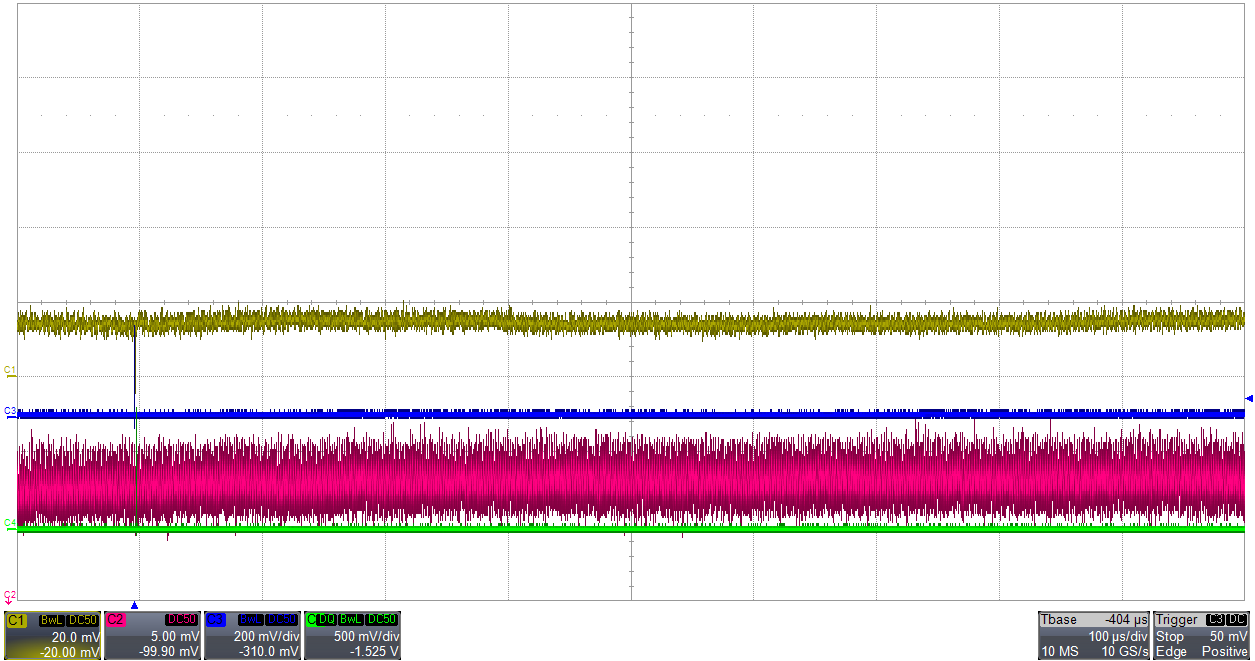Click the DC50 badge in C3 descriptor
This screenshot has height=661, width=1255.
point(282,620)
